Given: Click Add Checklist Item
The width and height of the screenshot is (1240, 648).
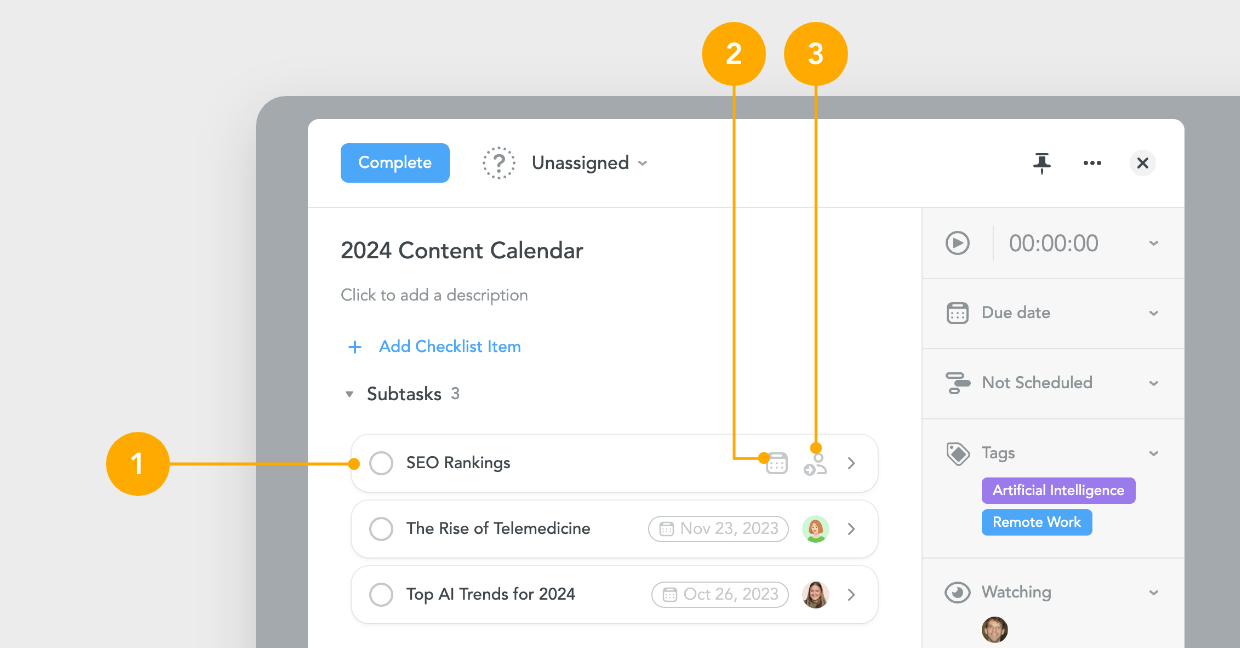Looking at the screenshot, I should [x=449, y=346].
